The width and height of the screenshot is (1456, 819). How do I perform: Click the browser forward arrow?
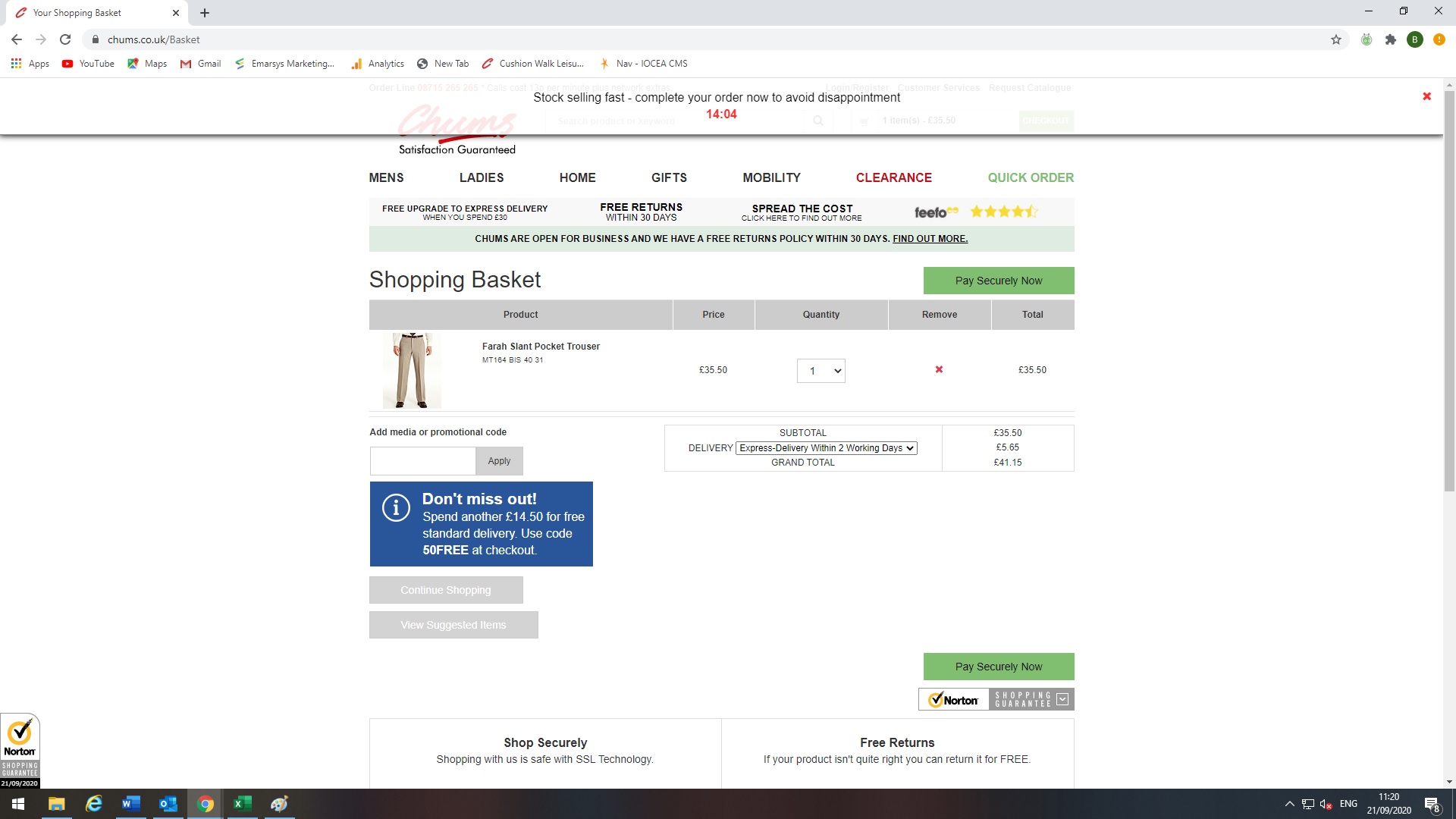point(41,39)
